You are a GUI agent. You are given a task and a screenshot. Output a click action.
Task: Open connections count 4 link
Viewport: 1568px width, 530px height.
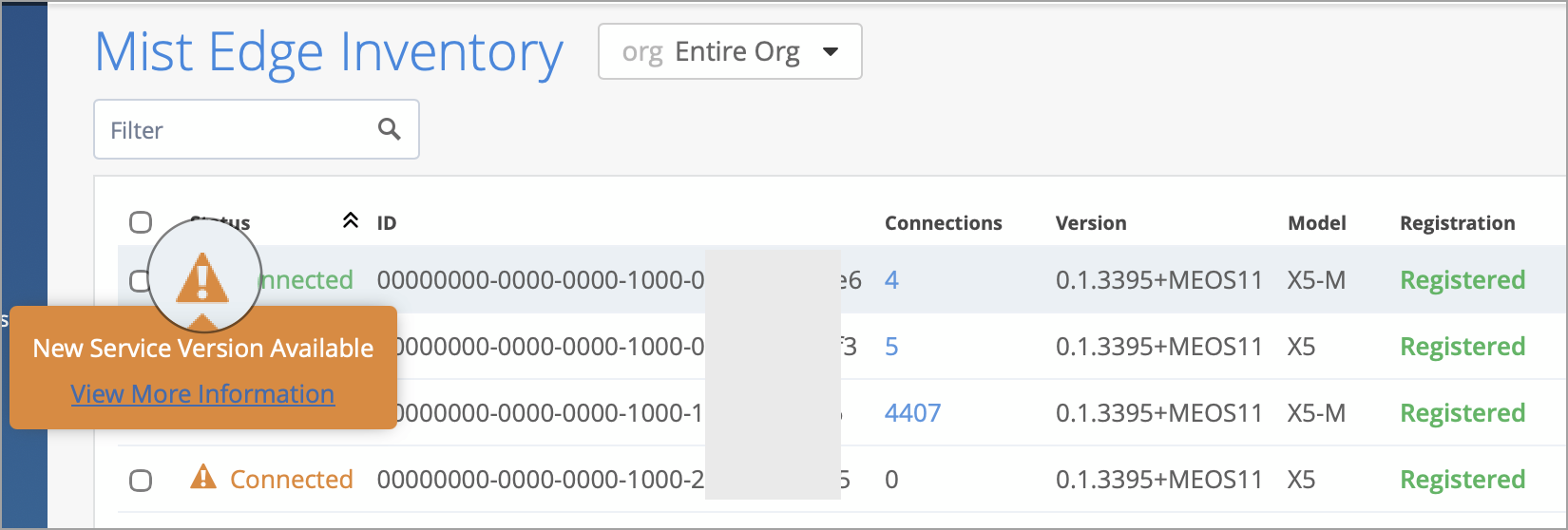pyautogui.click(x=891, y=280)
